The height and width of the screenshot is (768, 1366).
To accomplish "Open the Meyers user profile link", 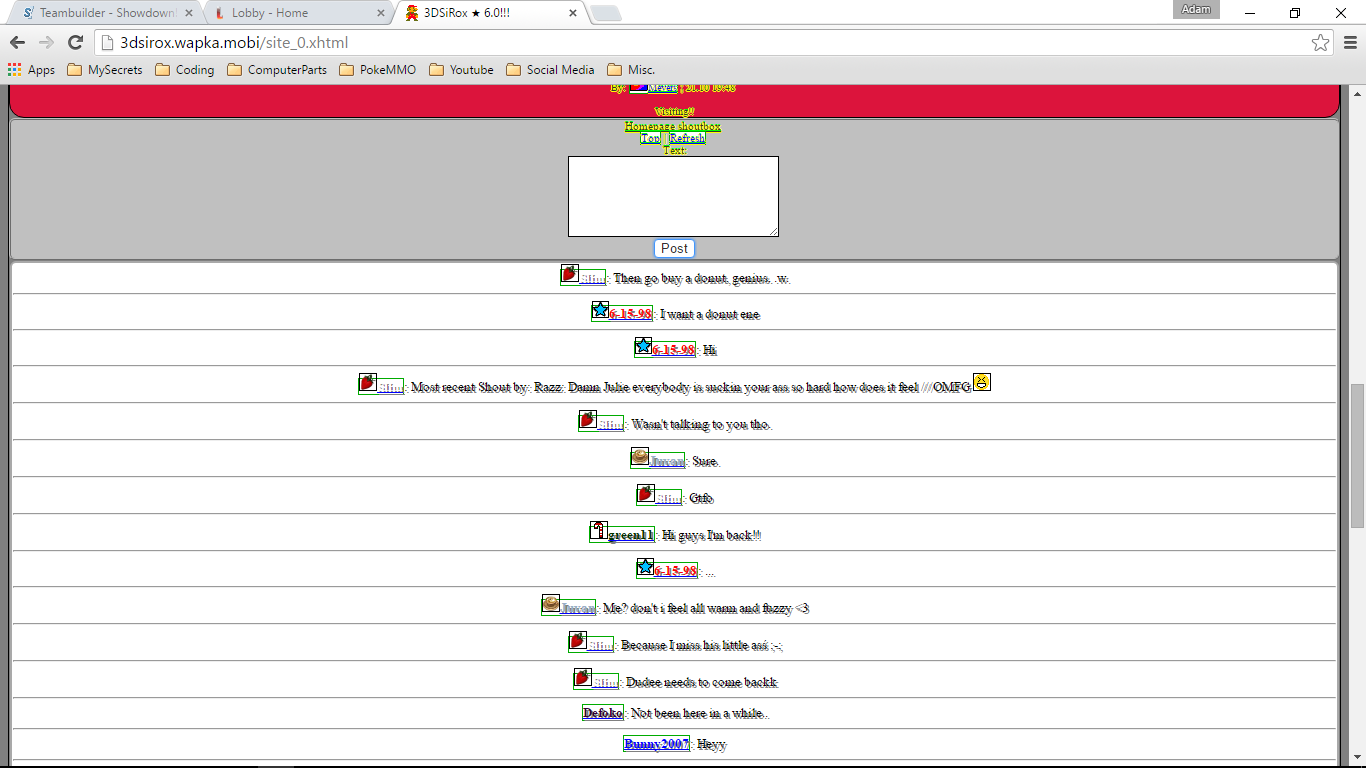I will coord(662,88).
